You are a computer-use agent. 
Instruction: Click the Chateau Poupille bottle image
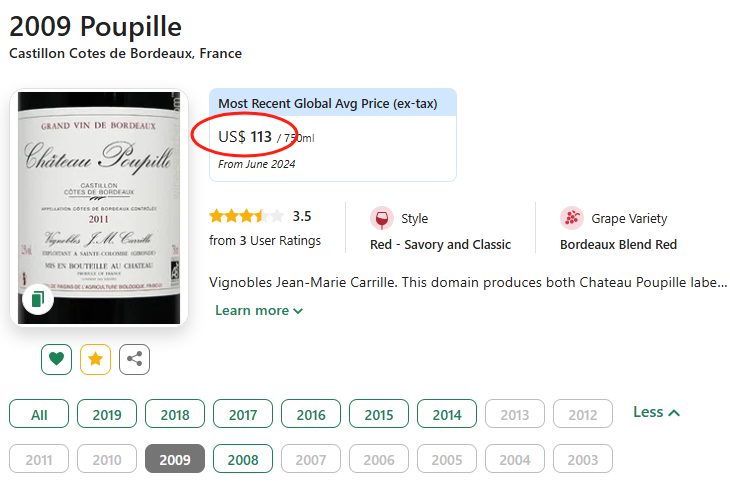[99, 200]
